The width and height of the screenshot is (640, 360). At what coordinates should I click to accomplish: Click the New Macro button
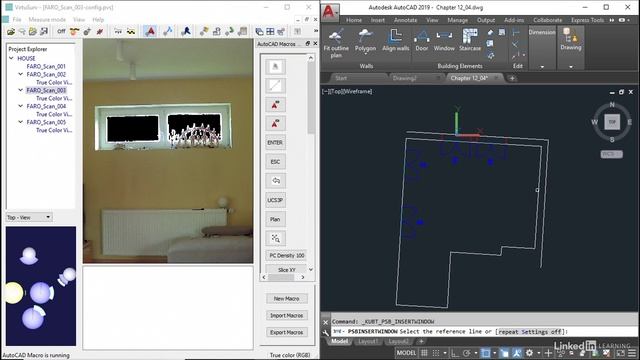(x=287, y=299)
